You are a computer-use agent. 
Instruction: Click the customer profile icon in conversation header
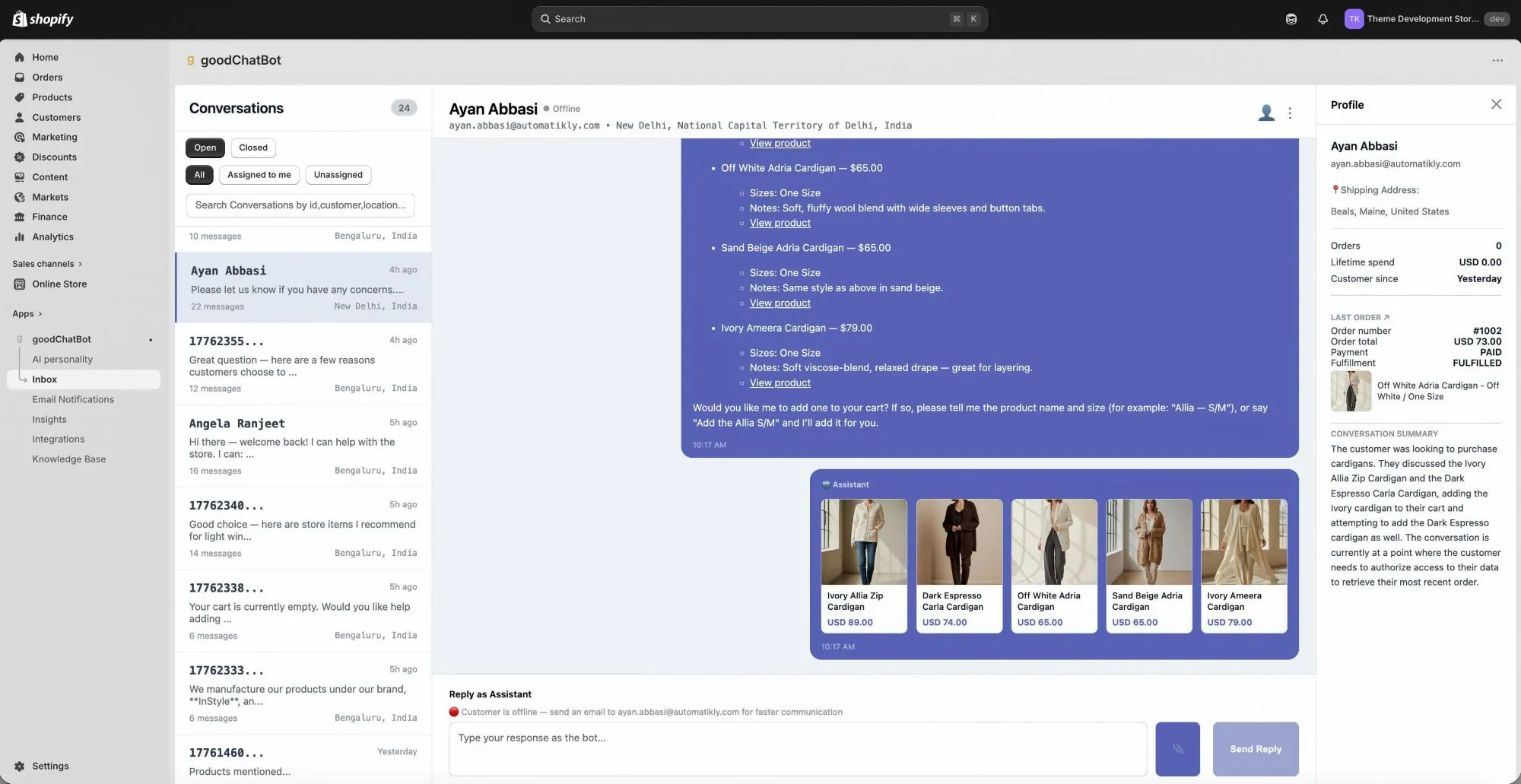tap(1265, 112)
